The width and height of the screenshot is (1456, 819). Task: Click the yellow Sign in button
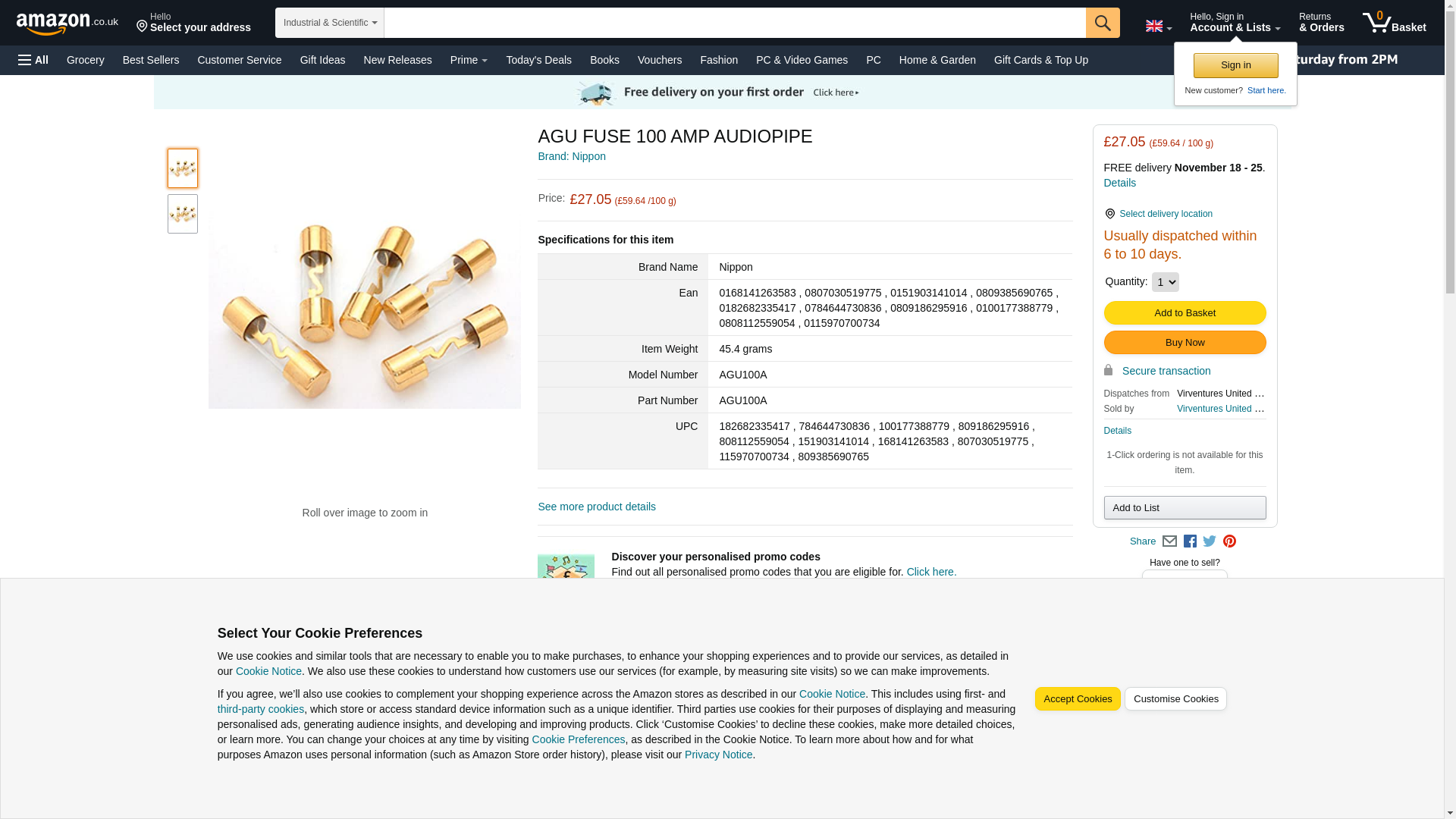point(1235,65)
